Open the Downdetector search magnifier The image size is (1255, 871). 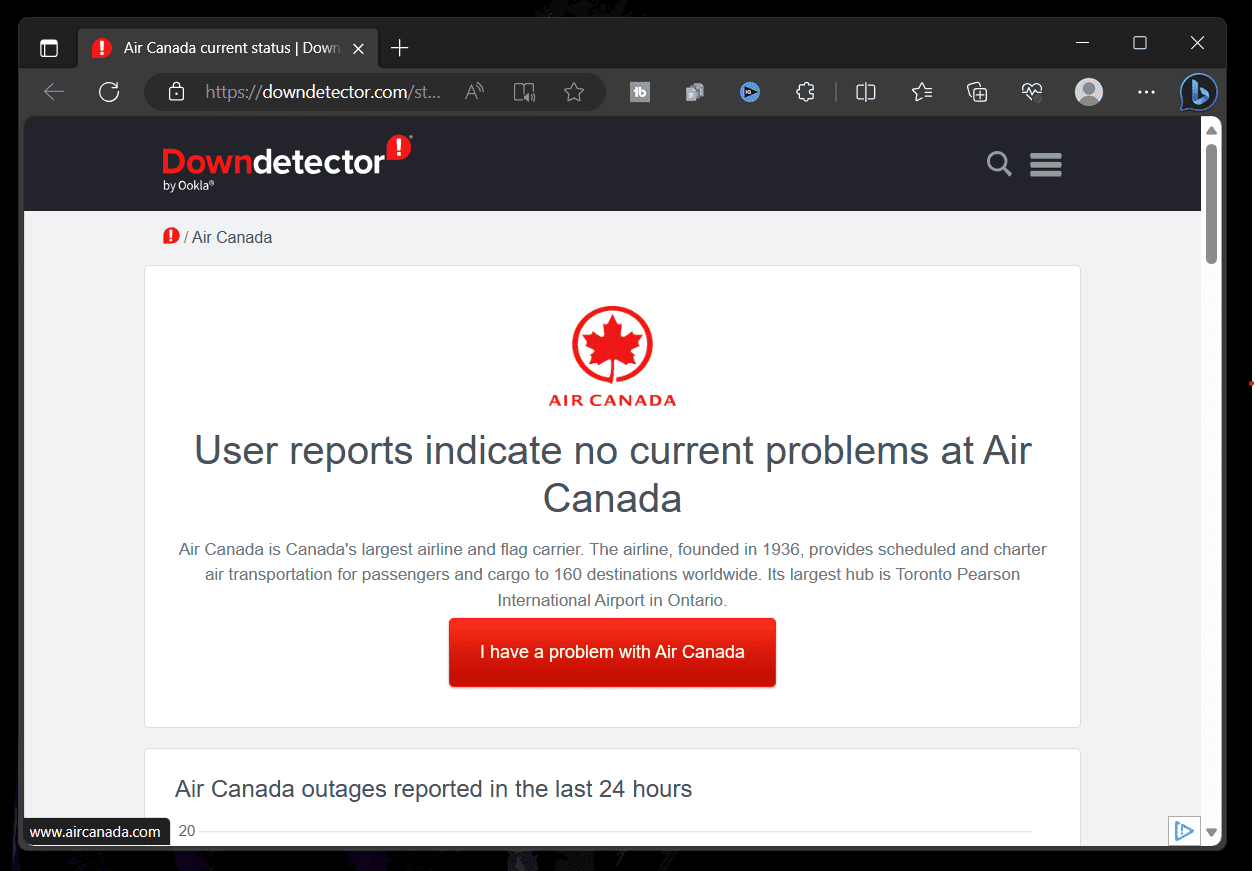998,163
